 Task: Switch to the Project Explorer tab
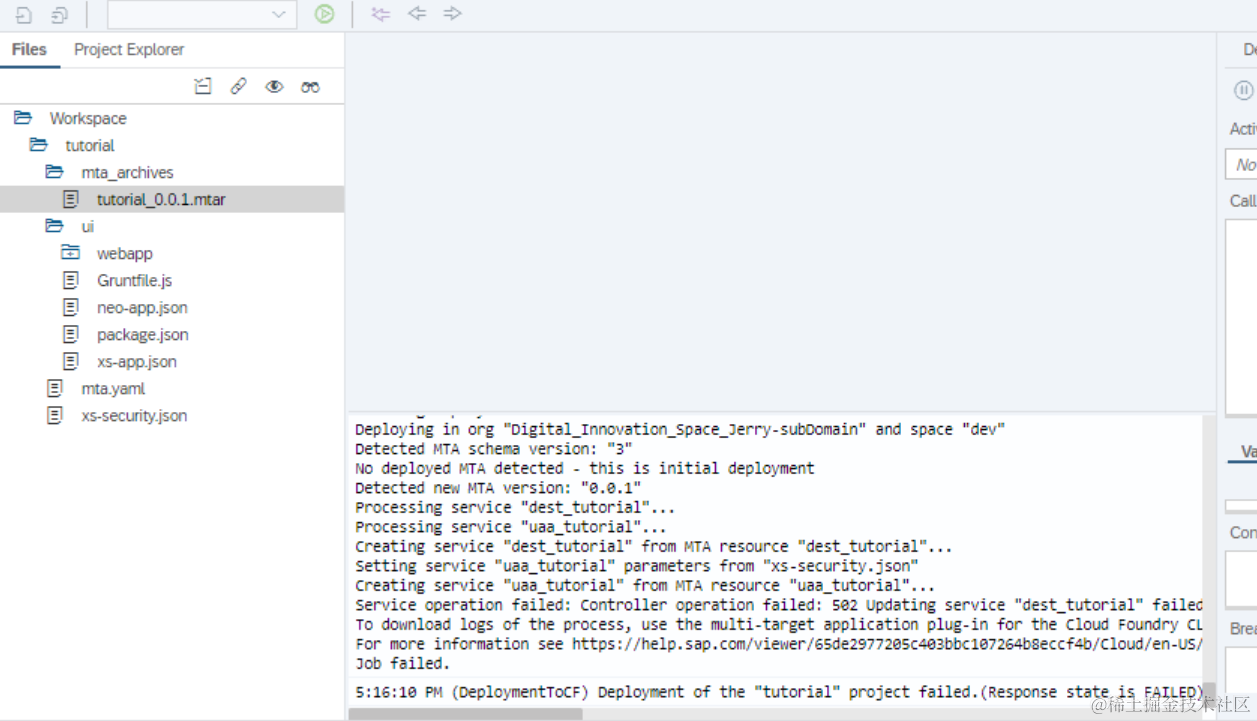click(129, 49)
